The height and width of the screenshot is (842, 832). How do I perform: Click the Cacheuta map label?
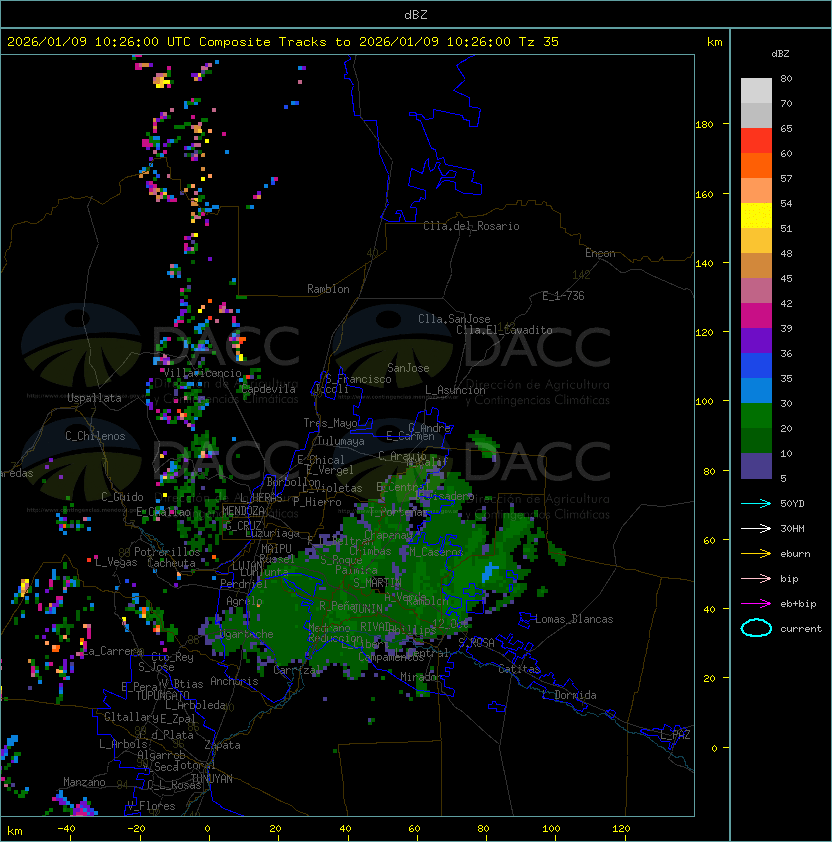[171, 563]
